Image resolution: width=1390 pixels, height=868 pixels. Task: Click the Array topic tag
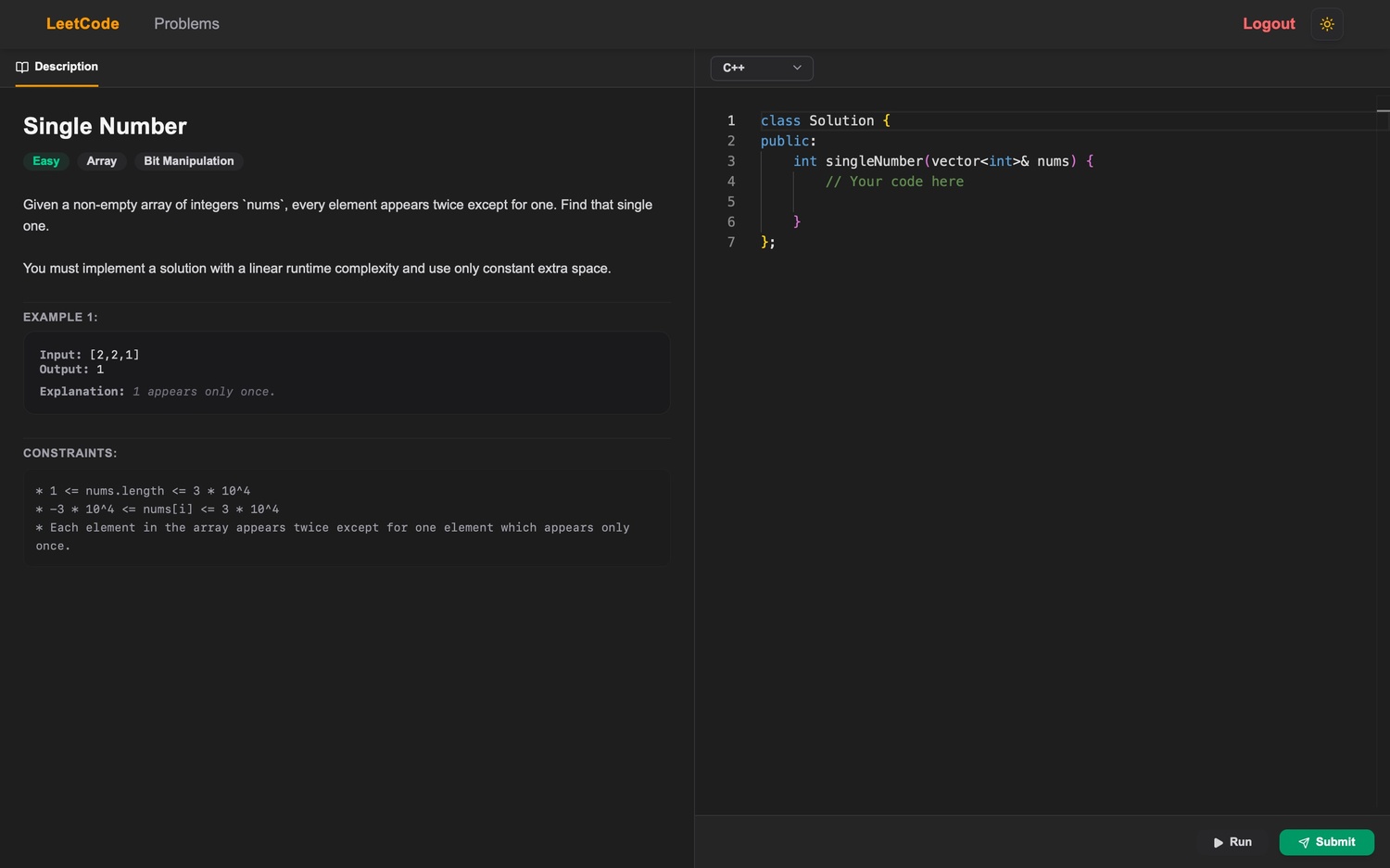[x=102, y=161]
